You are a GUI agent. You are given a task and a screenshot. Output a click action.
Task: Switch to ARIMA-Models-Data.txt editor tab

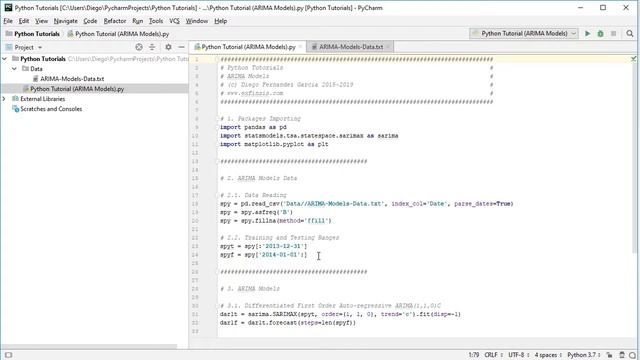[351, 47]
